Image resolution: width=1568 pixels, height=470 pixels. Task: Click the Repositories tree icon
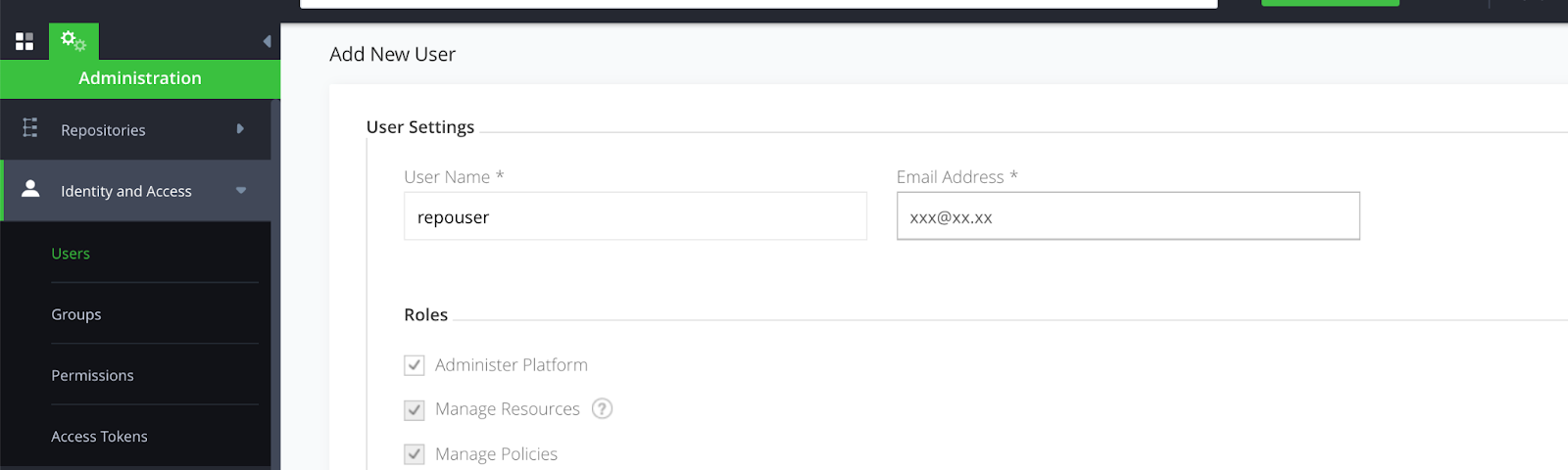coord(30,128)
